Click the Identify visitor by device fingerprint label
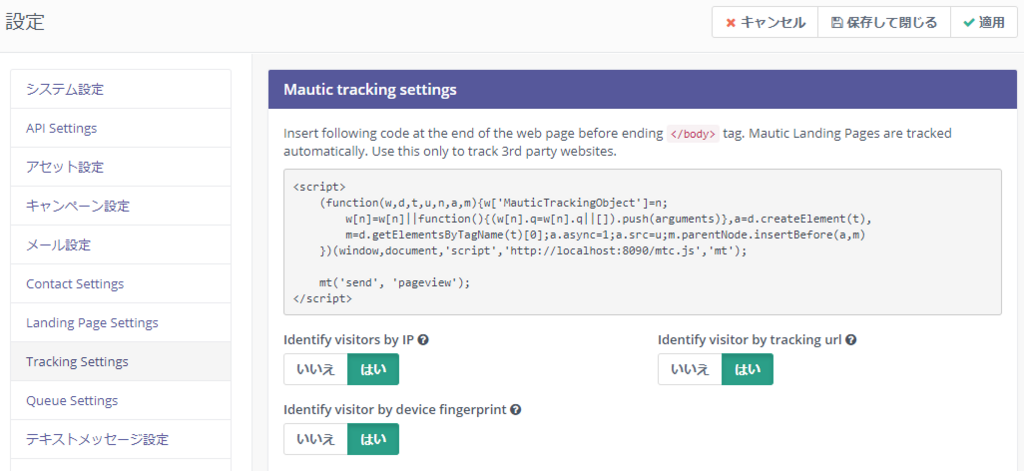 395,410
